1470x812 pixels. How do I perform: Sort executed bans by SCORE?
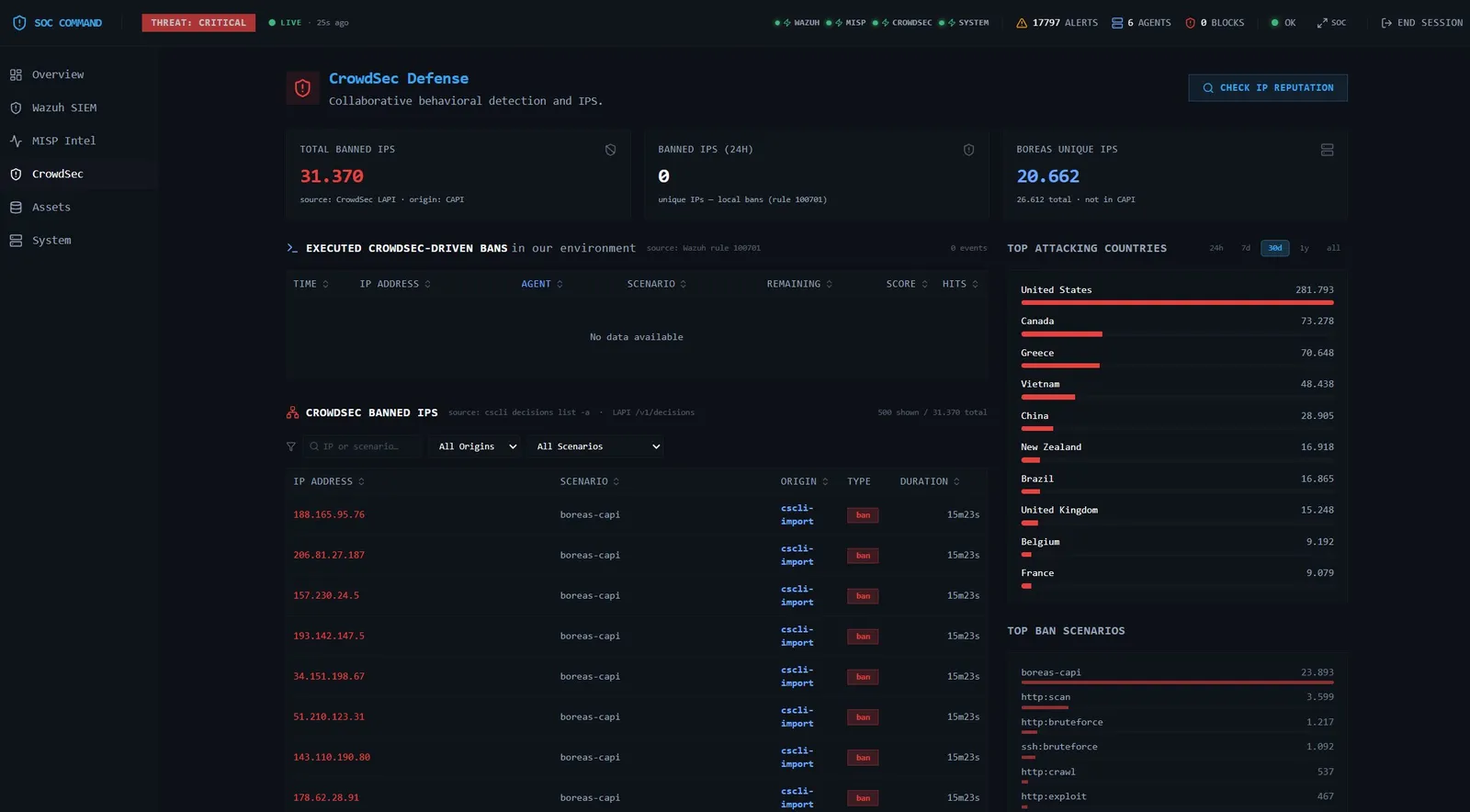[907, 285]
